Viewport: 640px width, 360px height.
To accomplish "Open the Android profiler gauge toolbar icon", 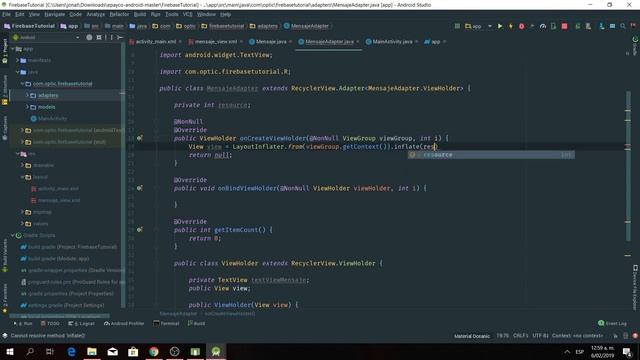I will click(543, 26).
